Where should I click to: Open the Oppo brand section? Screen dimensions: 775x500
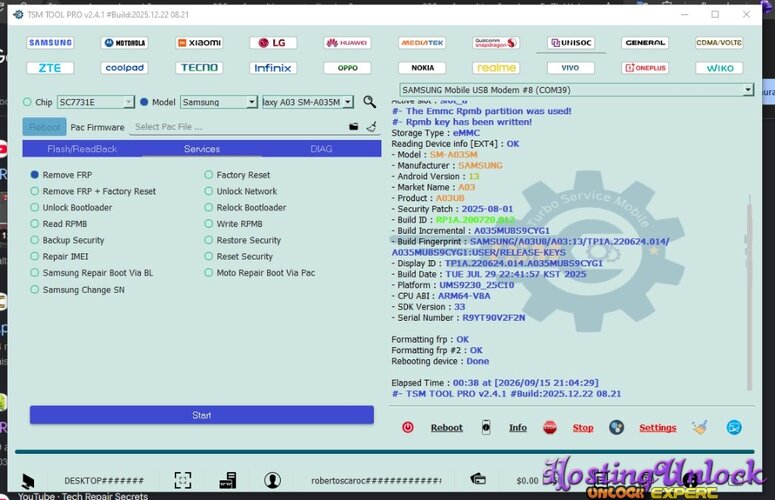[347, 68]
